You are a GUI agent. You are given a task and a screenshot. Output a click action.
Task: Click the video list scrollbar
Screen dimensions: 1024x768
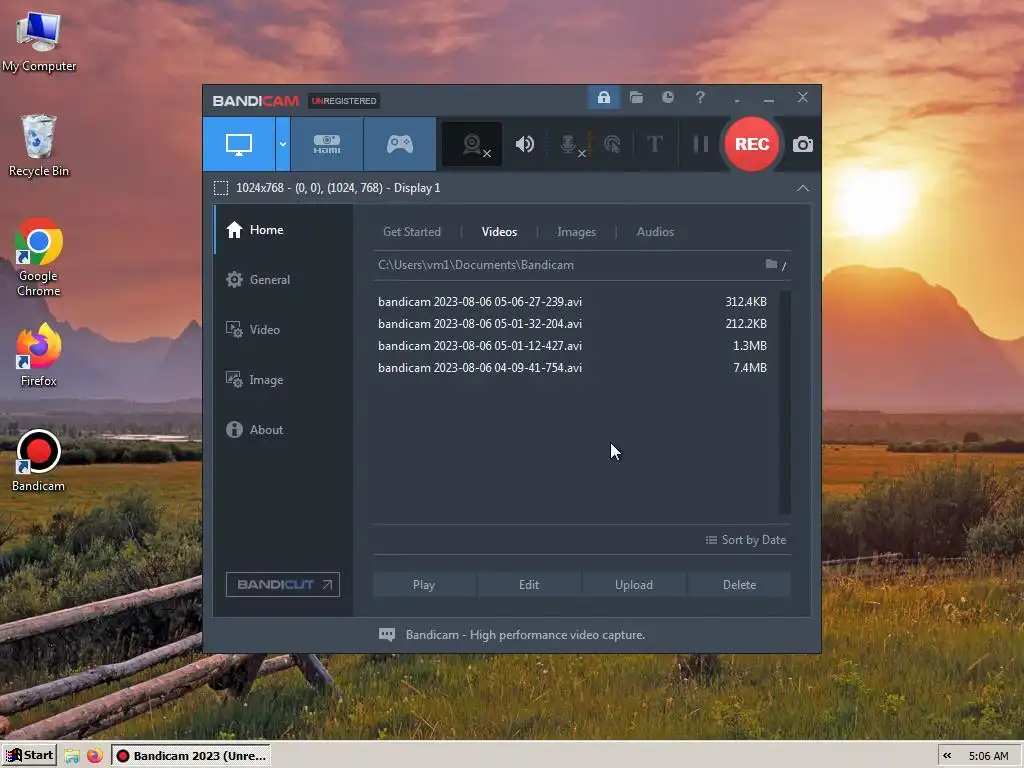pyautogui.click(x=785, y=402)
